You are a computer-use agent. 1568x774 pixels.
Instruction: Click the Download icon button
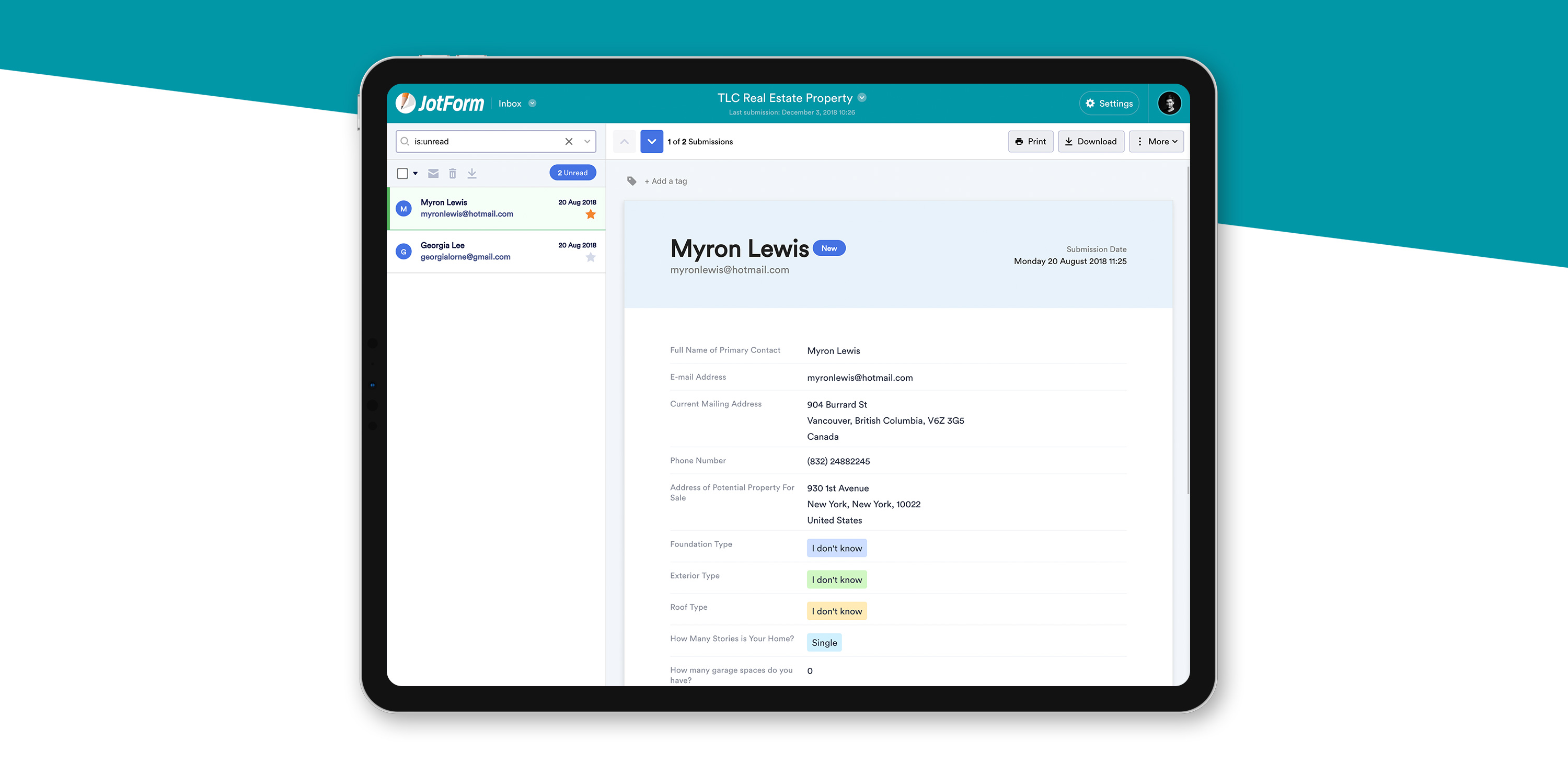click(x=1092, y=141)
